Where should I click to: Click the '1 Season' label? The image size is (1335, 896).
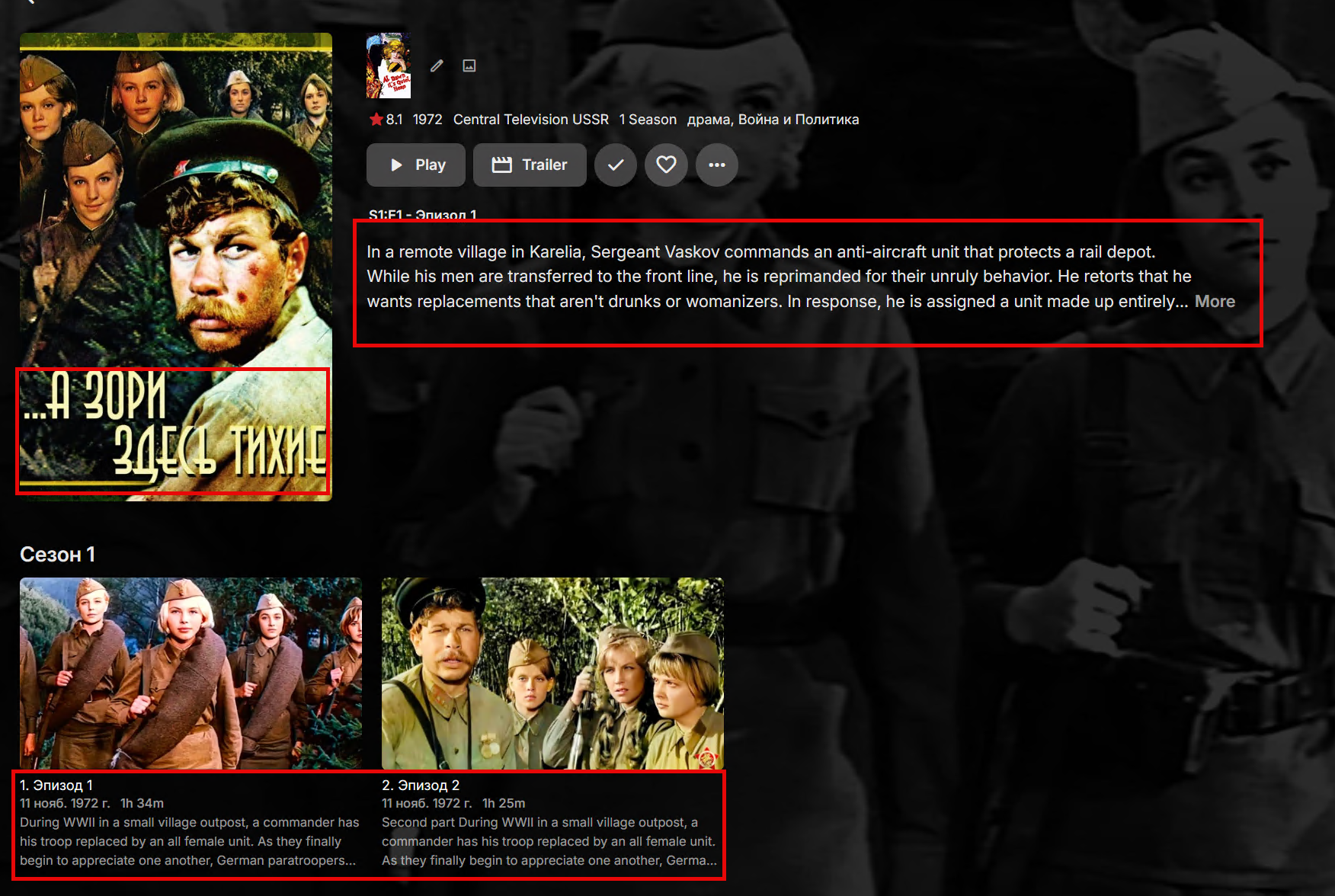click(x=648, y=119)
